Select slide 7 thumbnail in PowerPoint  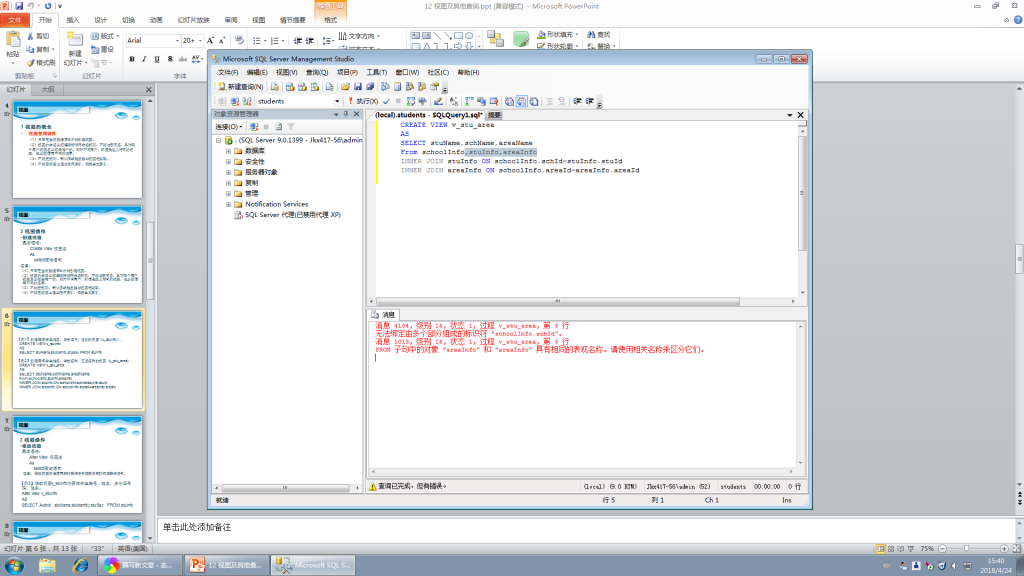(x=78, y=464)
